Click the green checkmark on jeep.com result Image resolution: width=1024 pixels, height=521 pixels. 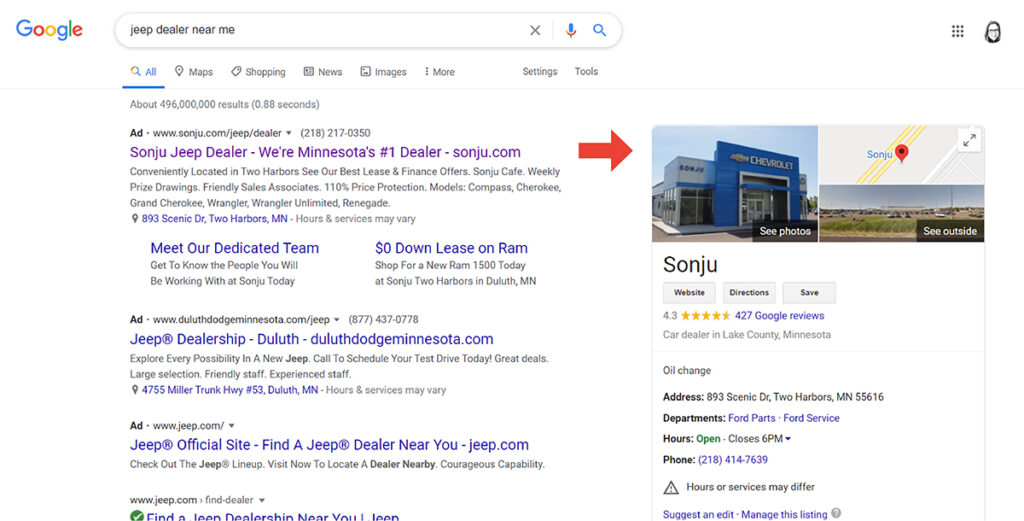click(x=136, y=516)
